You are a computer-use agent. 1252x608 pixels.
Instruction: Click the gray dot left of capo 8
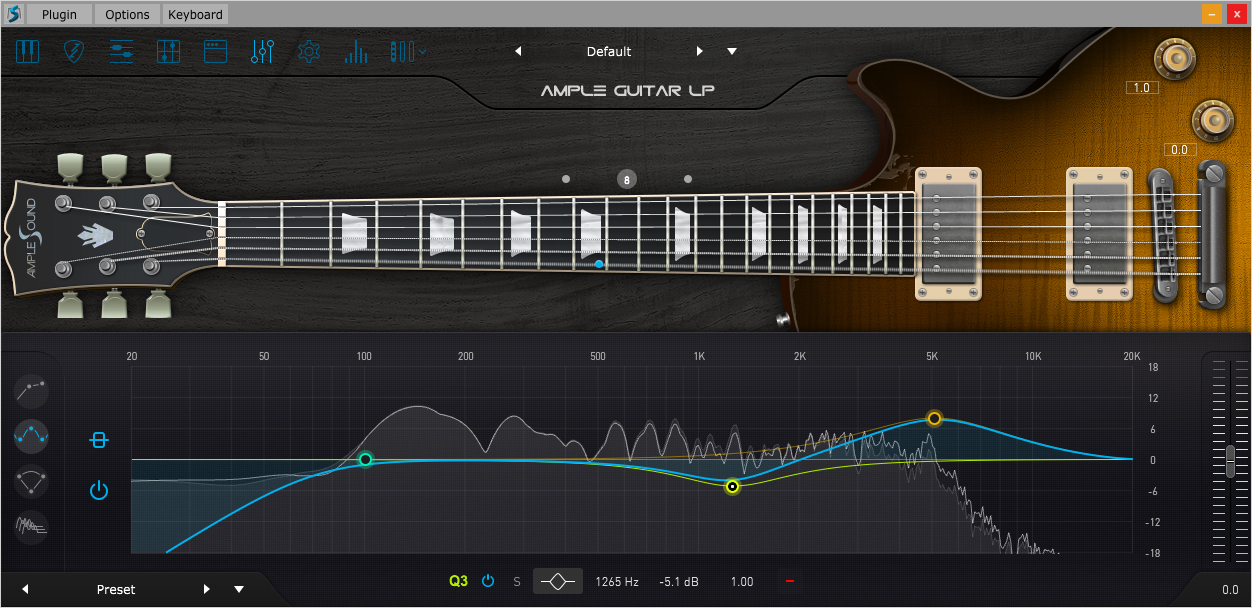[x=566, y=180]
